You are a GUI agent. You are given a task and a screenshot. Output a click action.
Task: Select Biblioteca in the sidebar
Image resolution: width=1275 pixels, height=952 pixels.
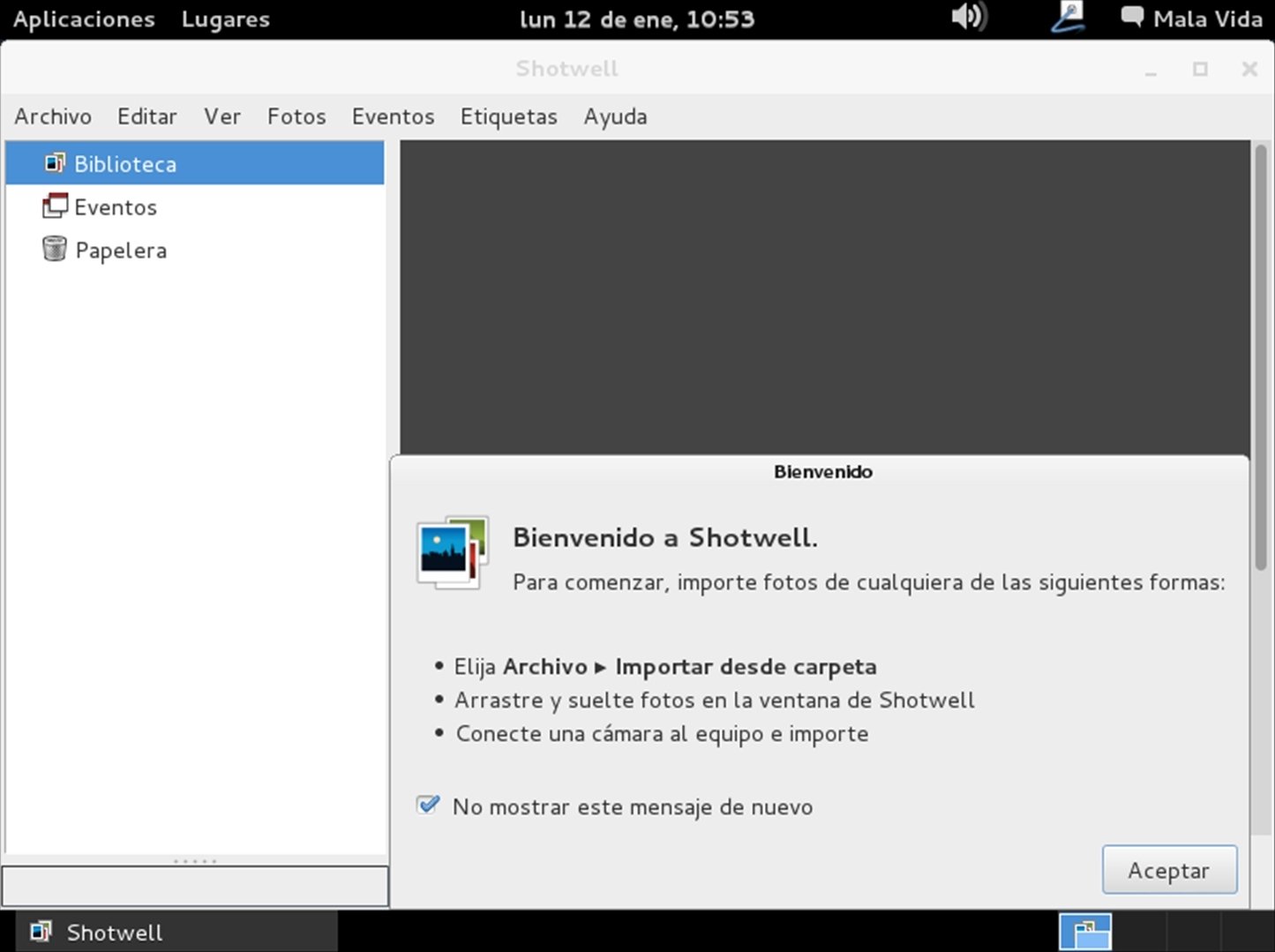pos(195,163)
